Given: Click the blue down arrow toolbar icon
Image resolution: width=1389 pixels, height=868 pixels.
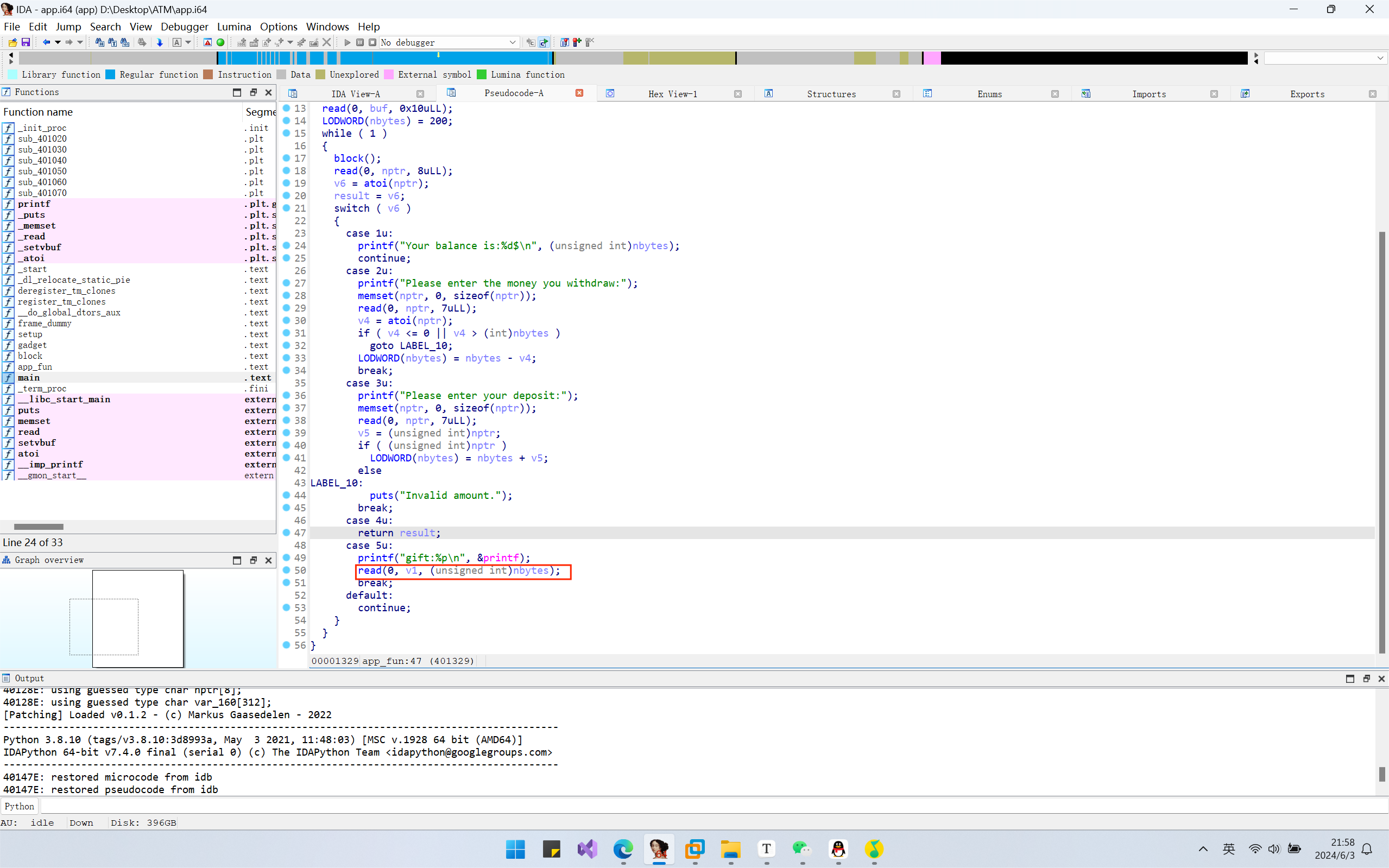Looking at the screenshot, I should [160, 42].
